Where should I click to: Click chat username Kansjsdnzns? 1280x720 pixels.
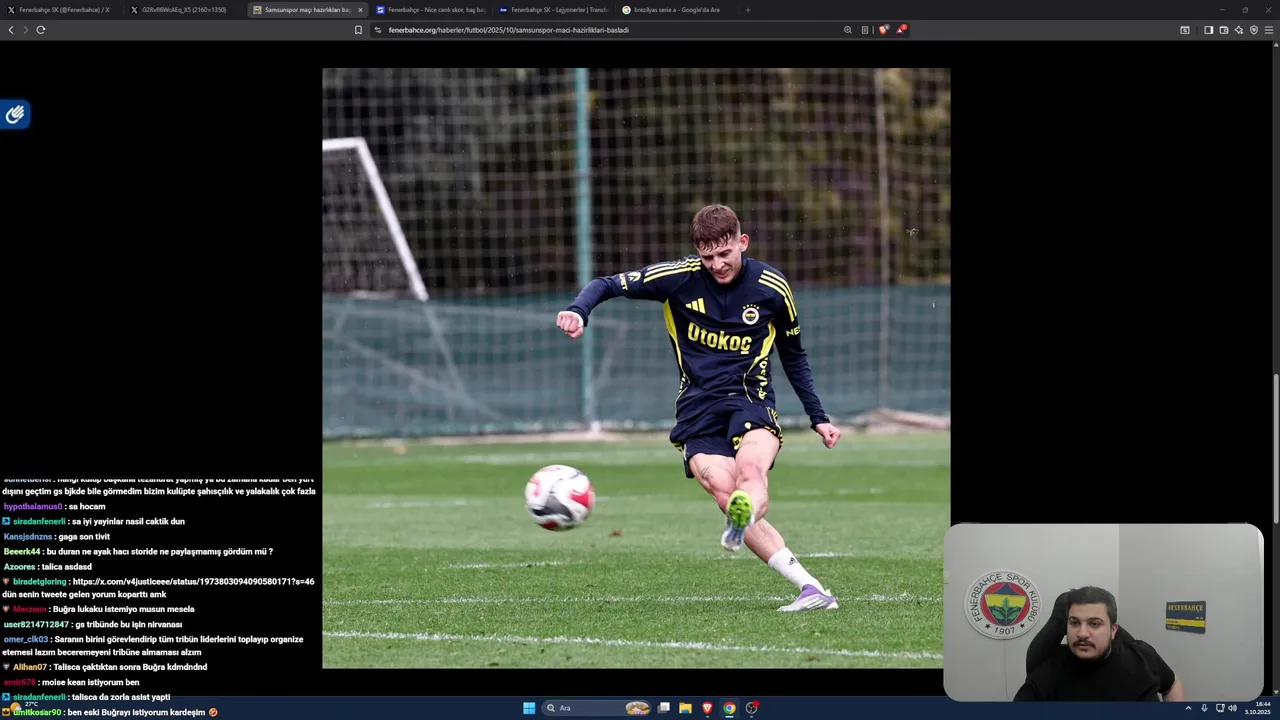pos(28,536)
